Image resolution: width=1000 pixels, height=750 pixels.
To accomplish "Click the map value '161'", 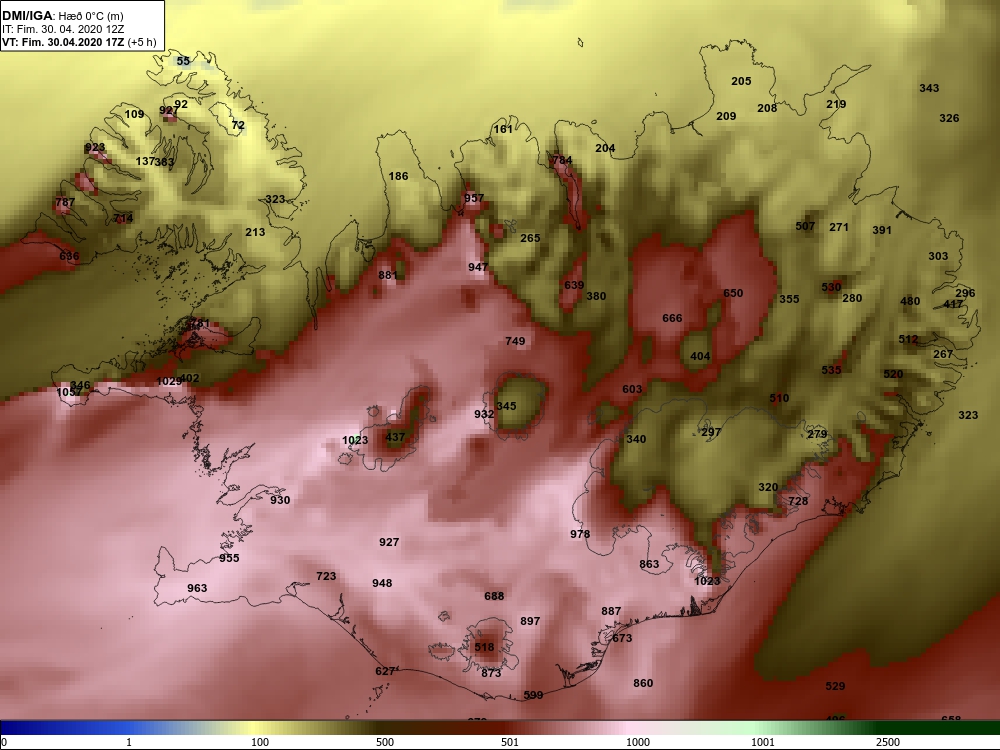I will pyautogui.click(x=503, y=129).
